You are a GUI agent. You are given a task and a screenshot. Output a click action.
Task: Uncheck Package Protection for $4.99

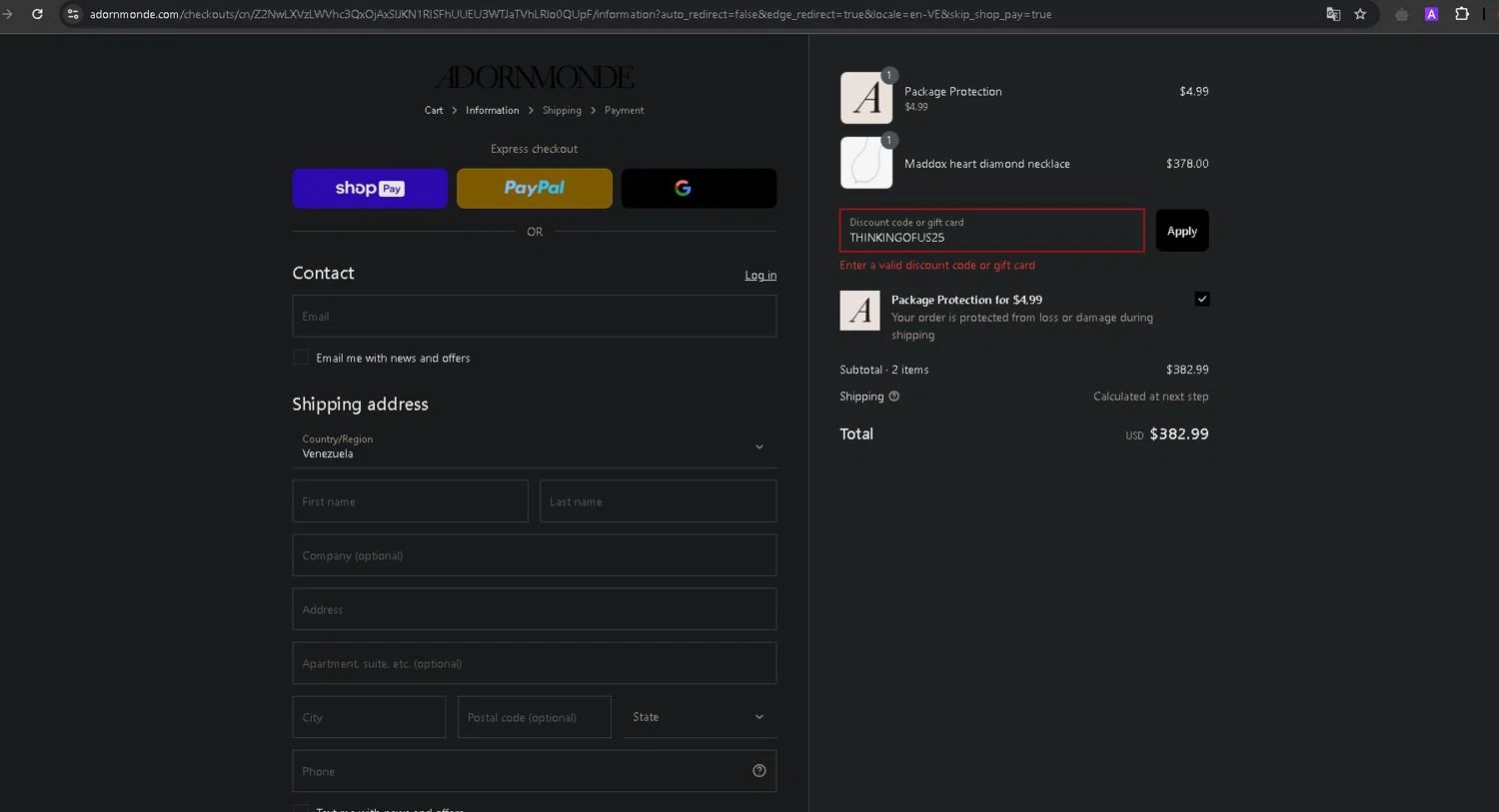pos(1202,299)
